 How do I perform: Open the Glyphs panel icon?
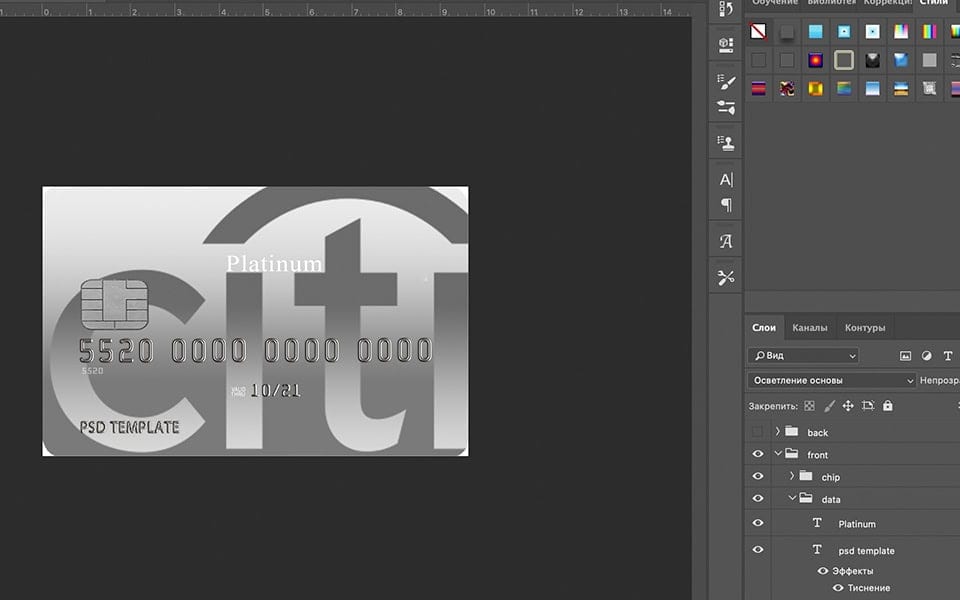tap(726, 241)
